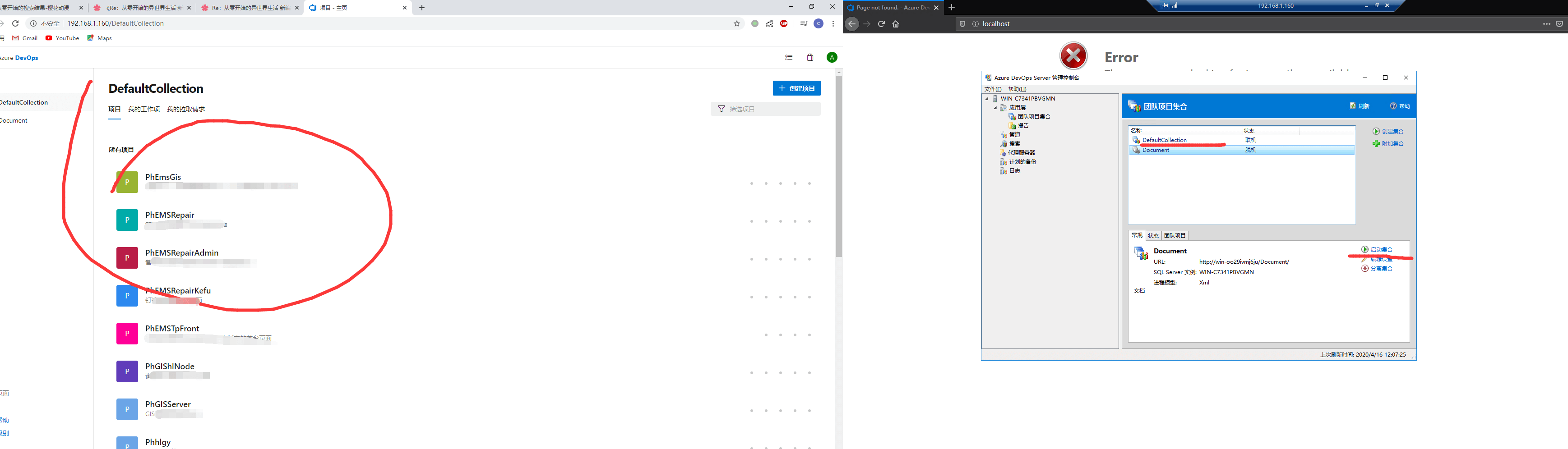Click the ABP extension icon in Chrome
Viewport: 1568px width, 449px height.
pyautogui.click(x=784, y=24)
